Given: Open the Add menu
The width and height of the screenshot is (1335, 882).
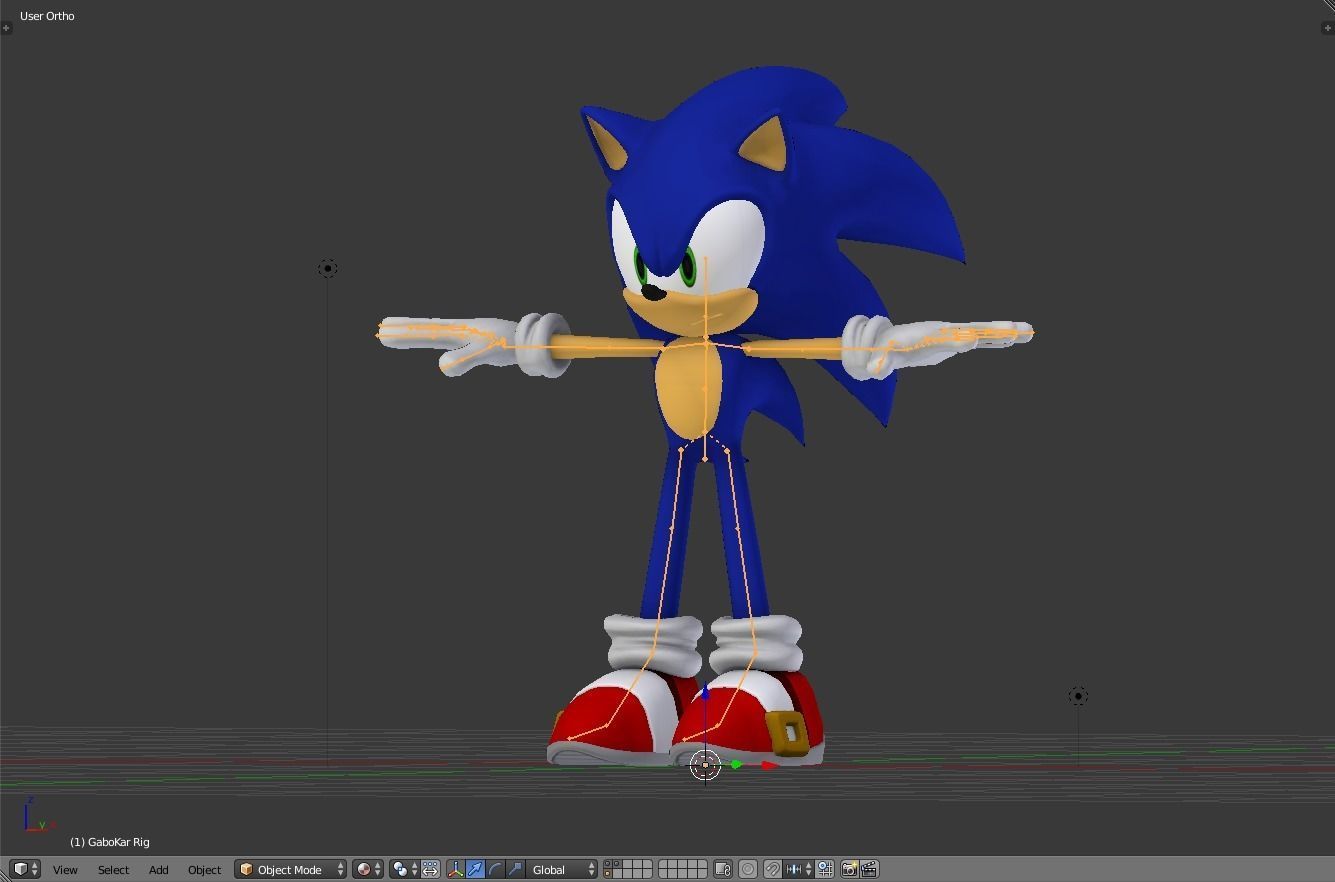Looking at the screenshot, I should tap(158, 870).
